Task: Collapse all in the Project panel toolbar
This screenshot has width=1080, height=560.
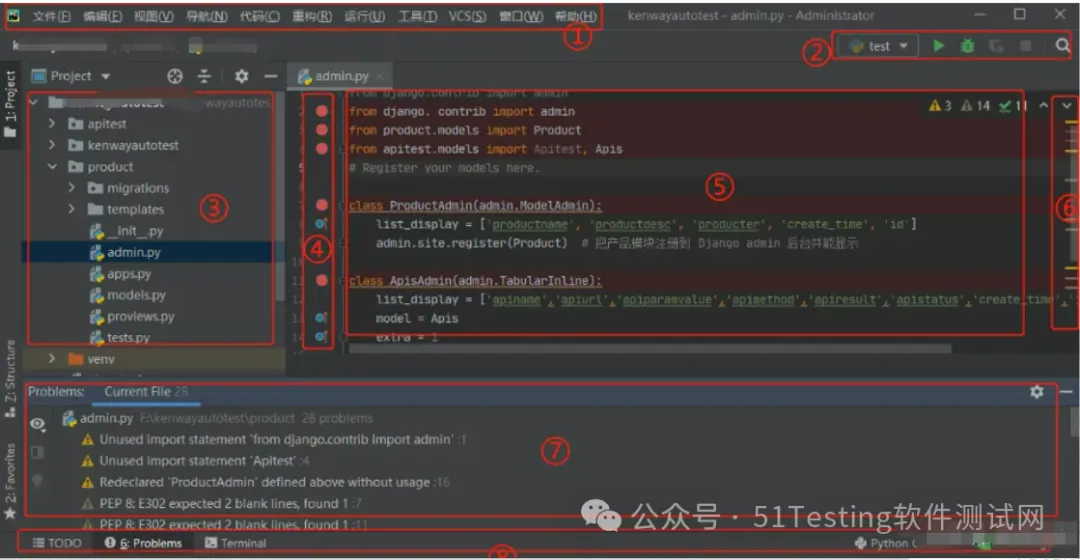Action: 205,76
